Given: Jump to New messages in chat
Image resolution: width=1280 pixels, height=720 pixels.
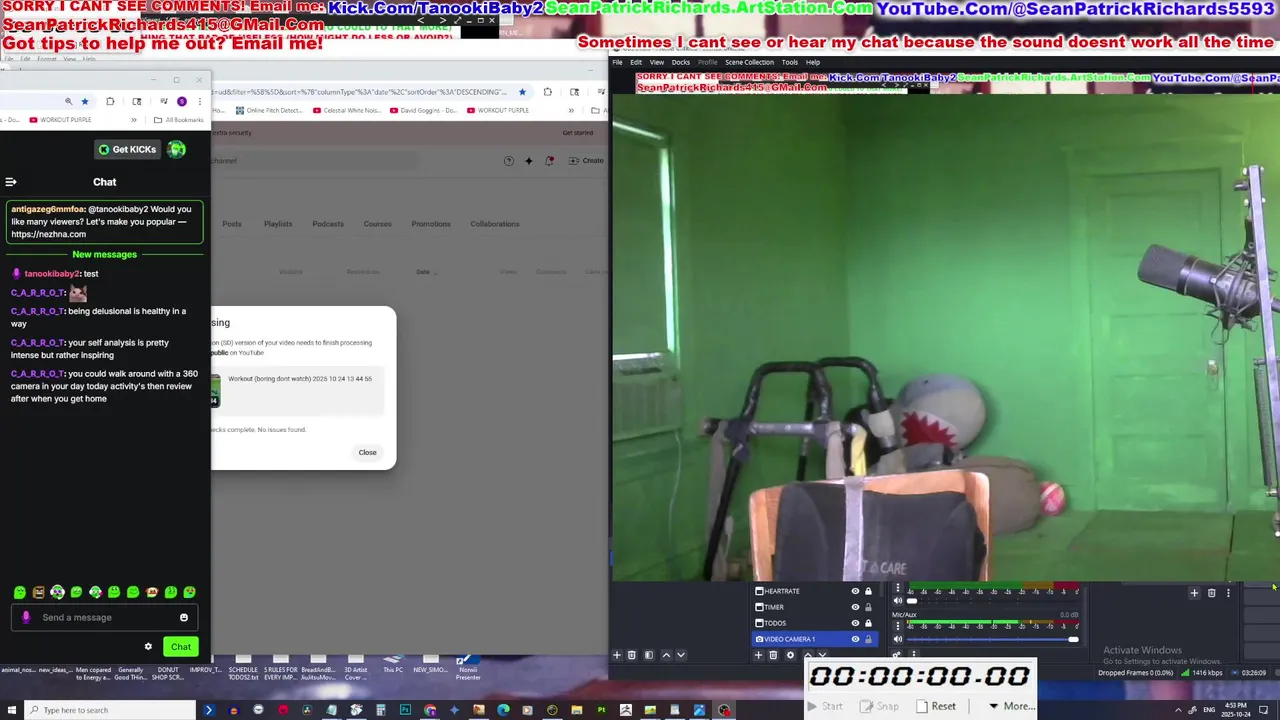Looking at the screenshot, I should pyautogui.click(x=104, y=254).
